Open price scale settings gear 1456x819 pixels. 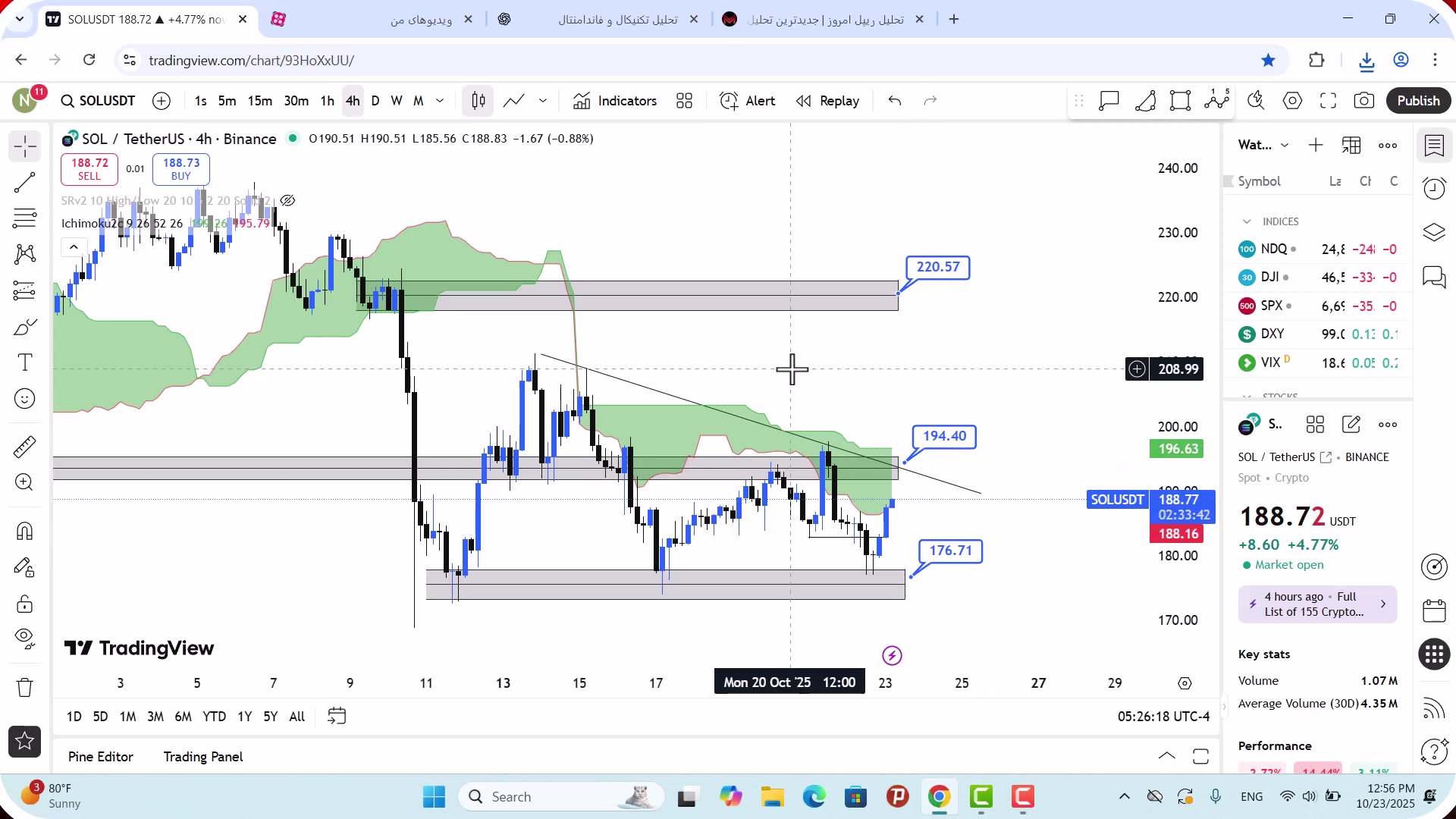[1185, 683]
